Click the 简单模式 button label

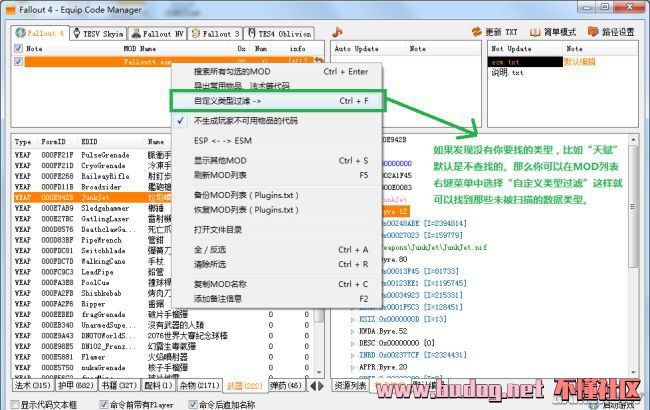click(560, 32)
